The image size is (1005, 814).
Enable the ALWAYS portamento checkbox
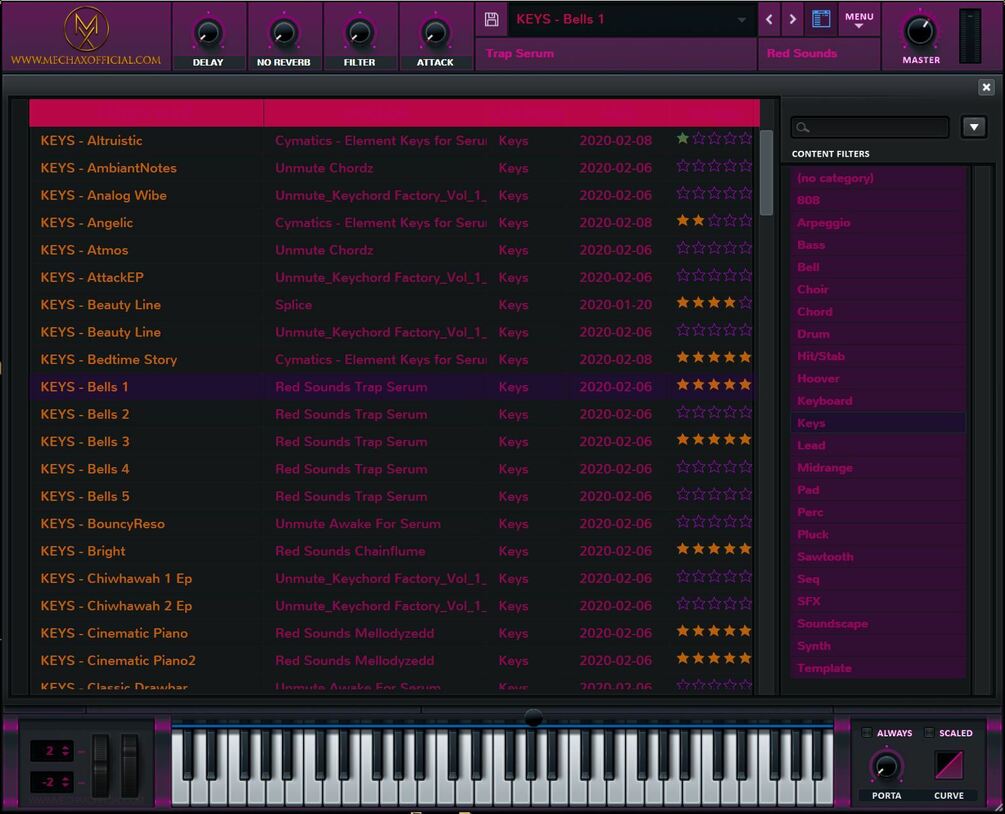click(x=867, y=733)
